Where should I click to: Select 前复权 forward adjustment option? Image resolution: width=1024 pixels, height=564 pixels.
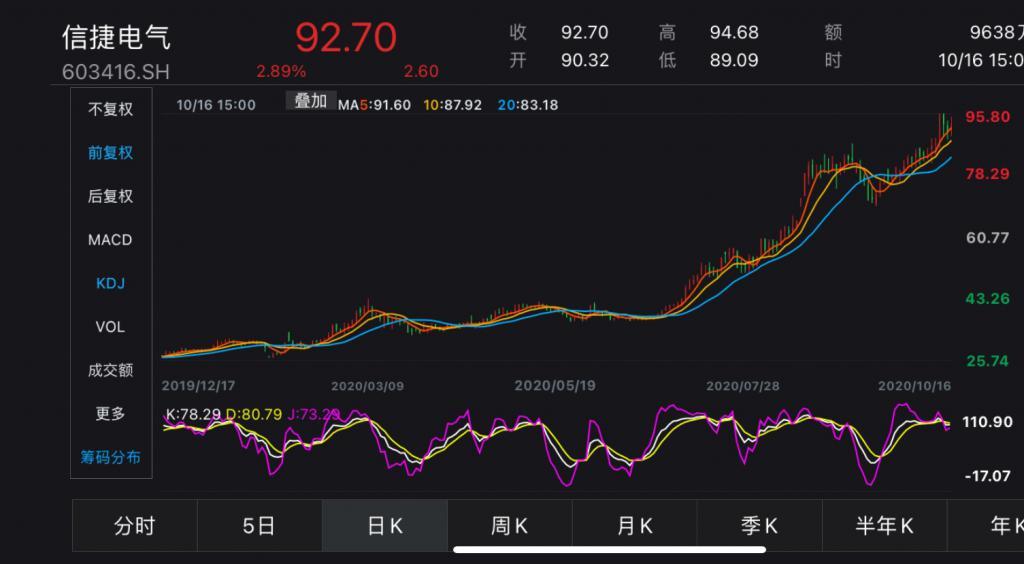[110, 153]
